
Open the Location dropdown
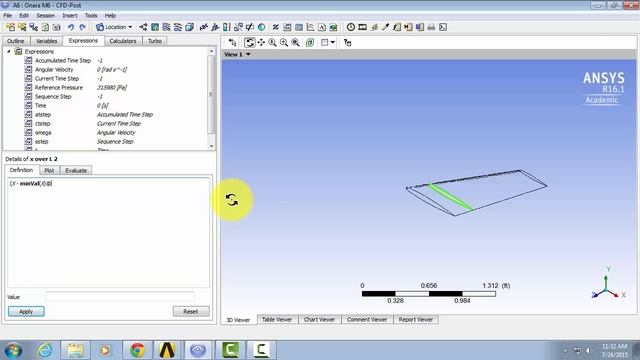pos(114,27)
